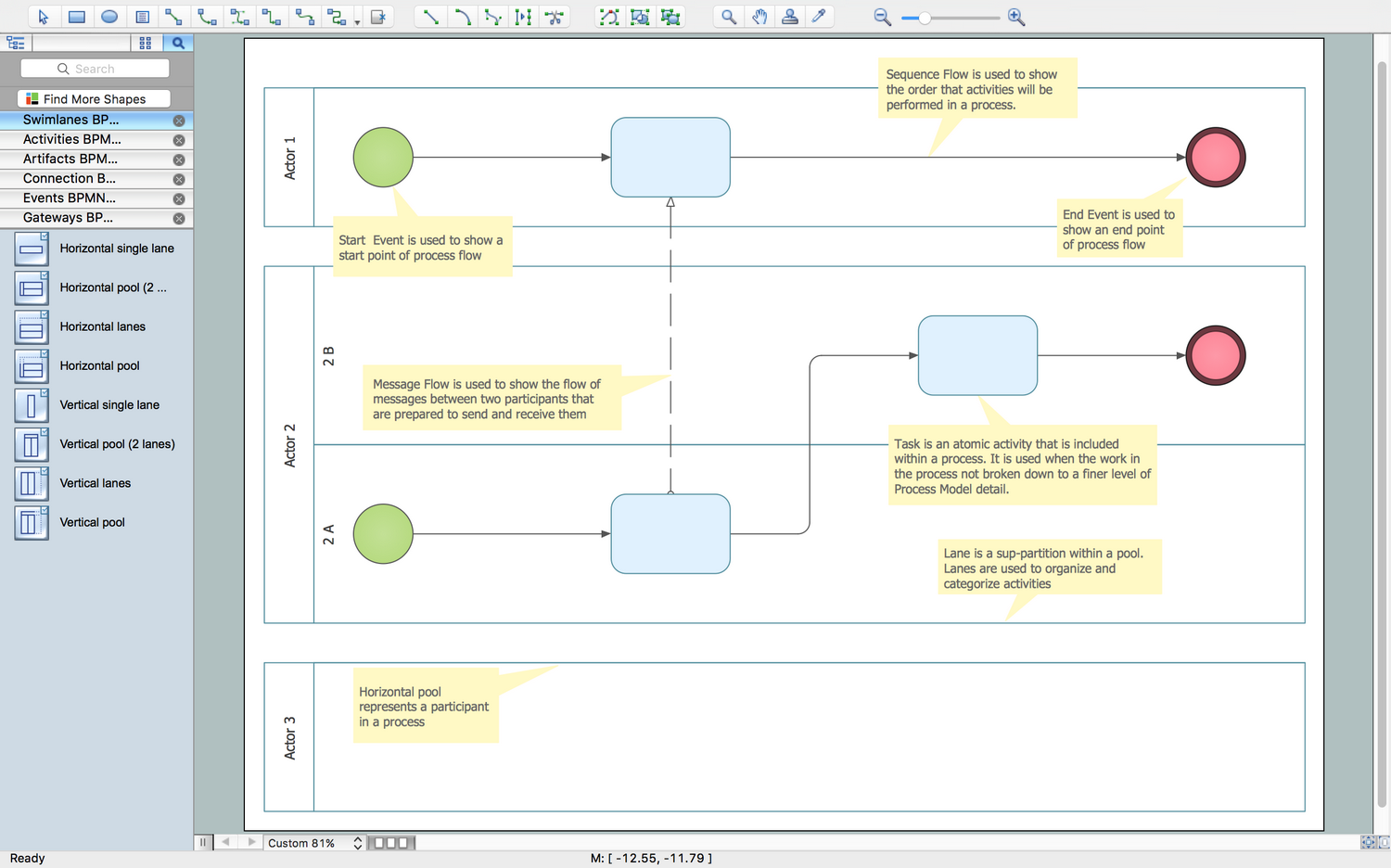Click the pause button beside page arrows

coord(203,842)
